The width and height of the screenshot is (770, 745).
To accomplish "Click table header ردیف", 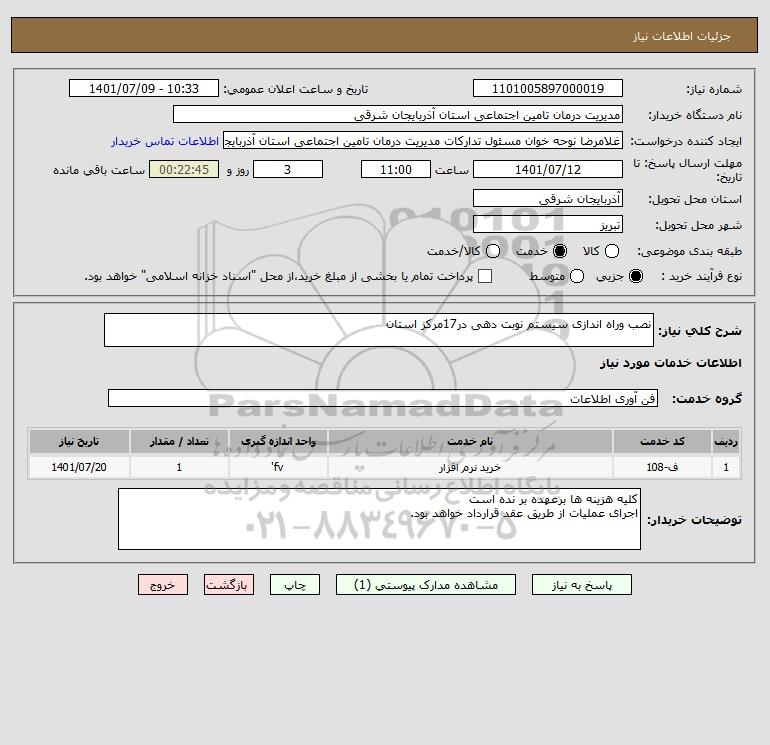I will pos(726,441).
